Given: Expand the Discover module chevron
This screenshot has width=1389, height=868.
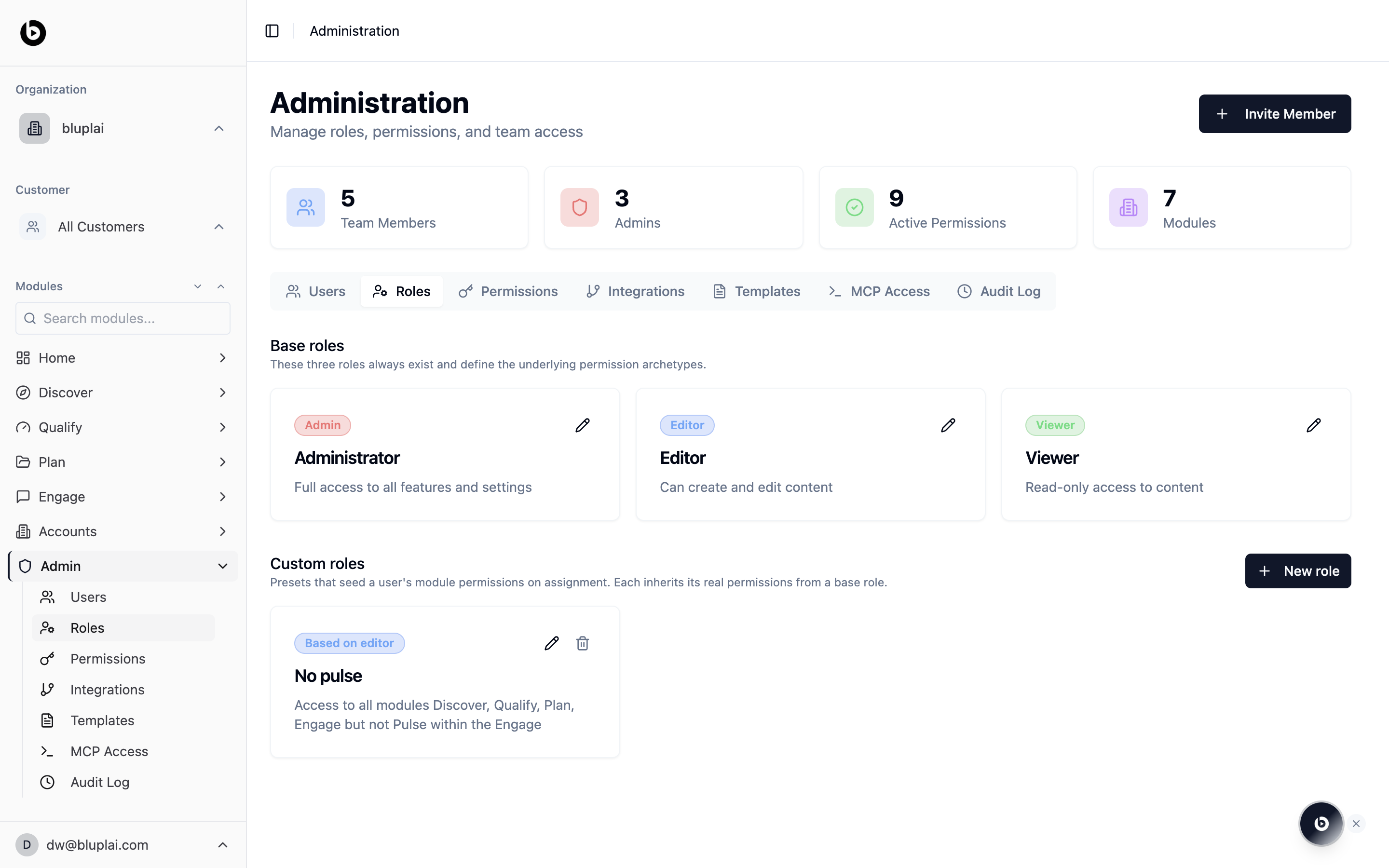Looking at the screenshot, I should pyautogui.click(x=222, y=393).
